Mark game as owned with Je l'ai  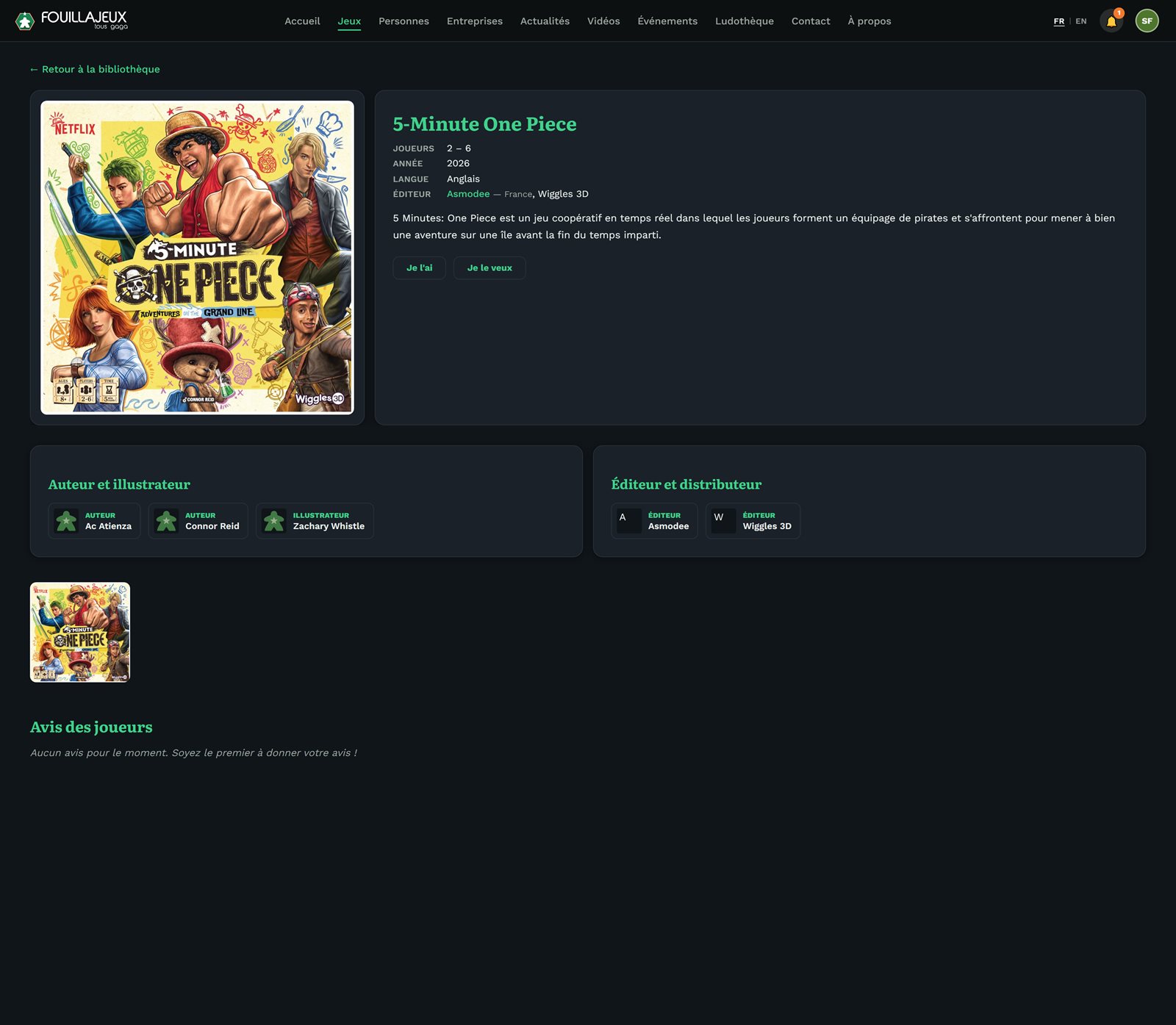[420, 268]
